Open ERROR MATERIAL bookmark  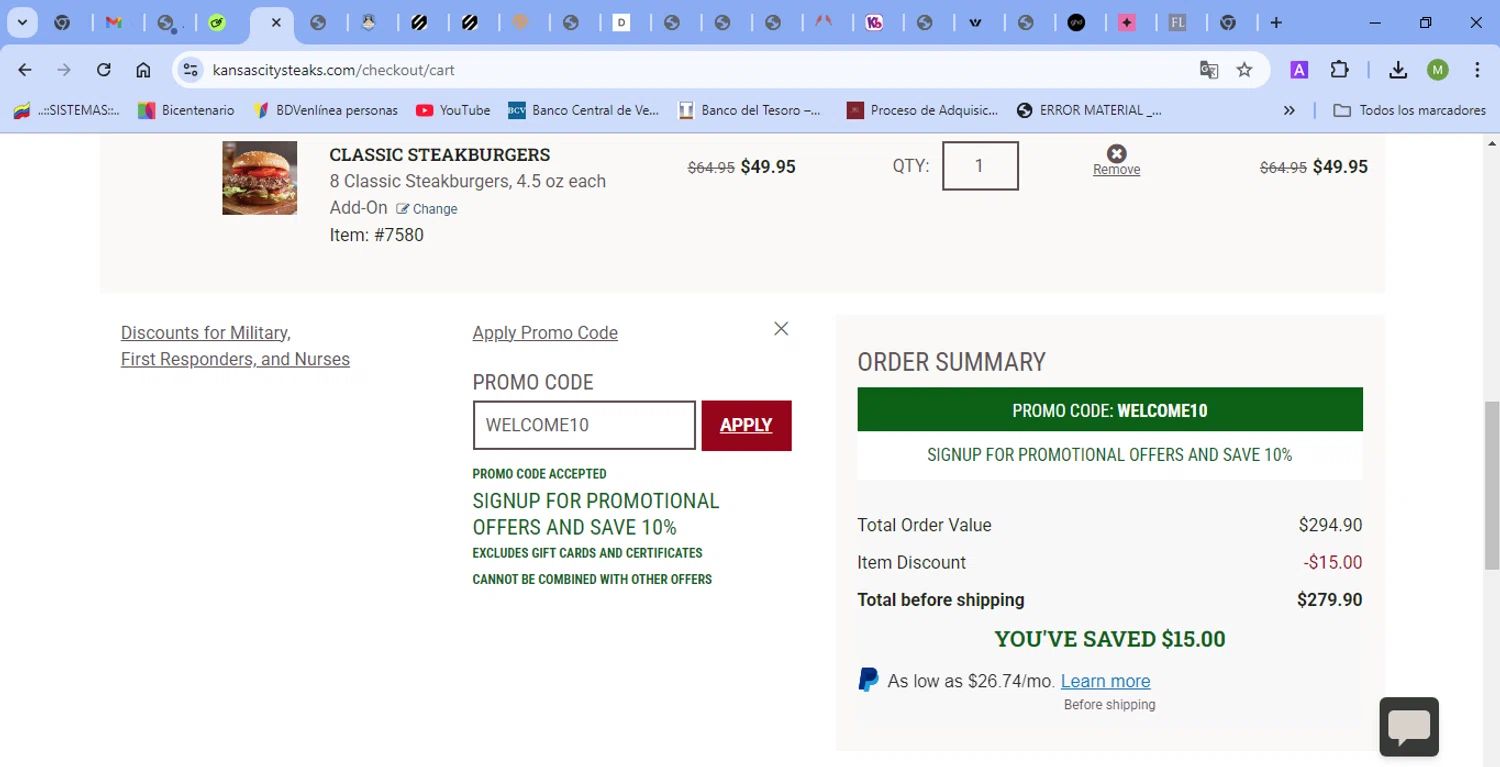1089,110
